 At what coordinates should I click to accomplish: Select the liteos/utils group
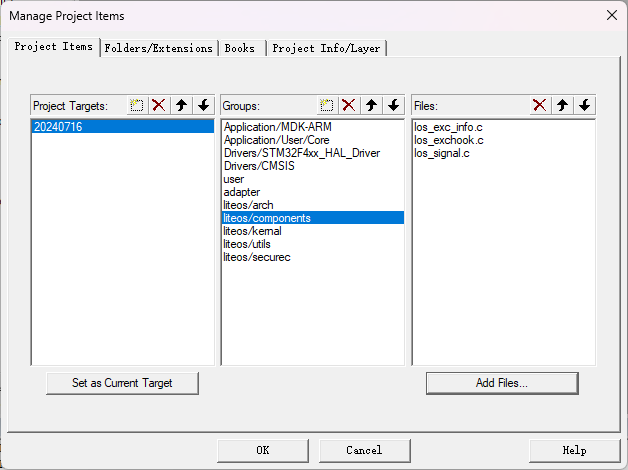312,244
